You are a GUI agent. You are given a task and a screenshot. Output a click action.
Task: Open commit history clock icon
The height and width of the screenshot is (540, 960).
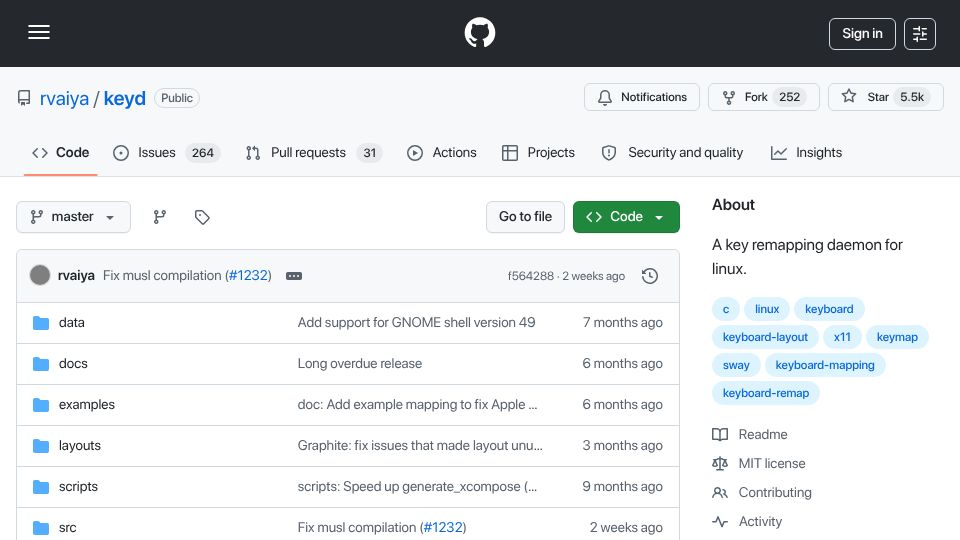(650, 276)
